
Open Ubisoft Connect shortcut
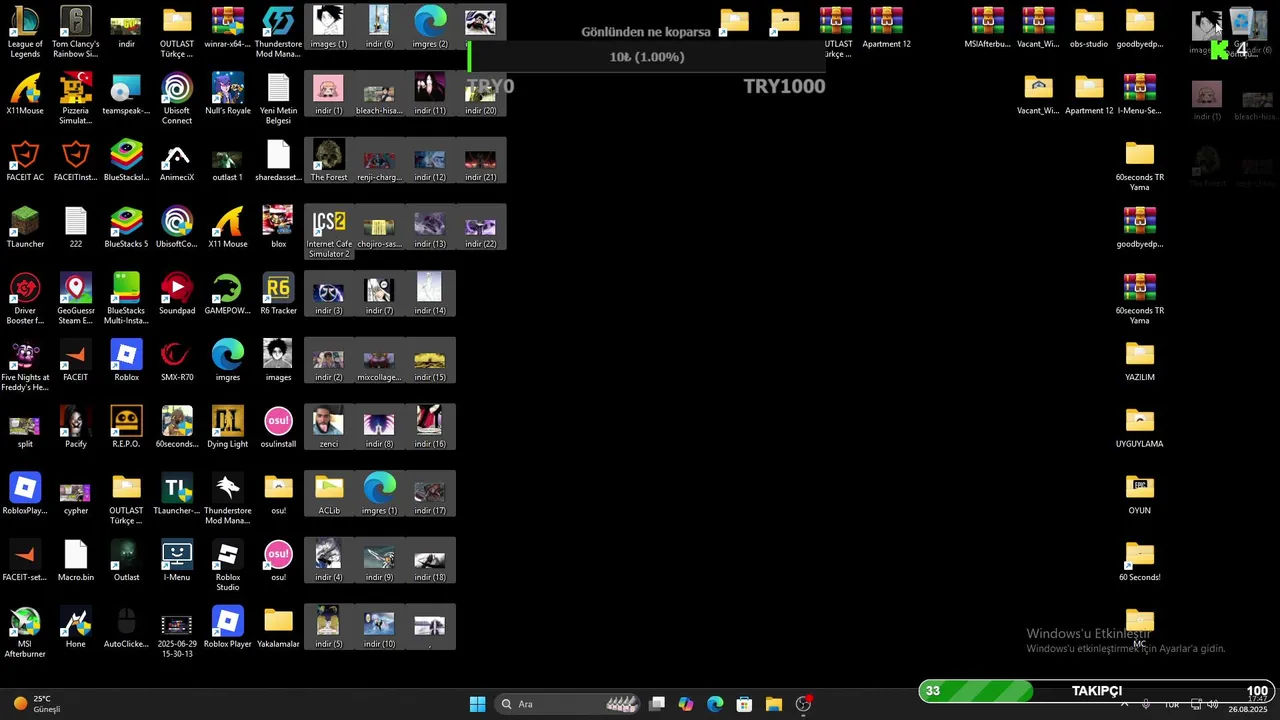coord(177,98)
